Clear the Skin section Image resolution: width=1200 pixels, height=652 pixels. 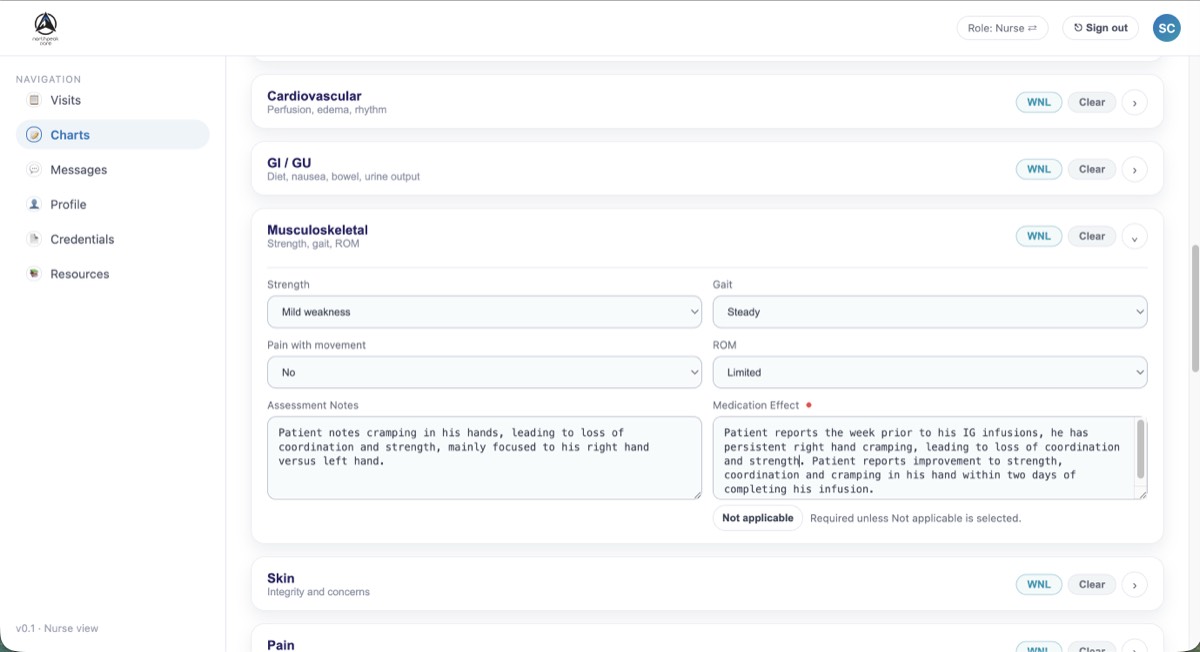click(x=1091, y=584)
